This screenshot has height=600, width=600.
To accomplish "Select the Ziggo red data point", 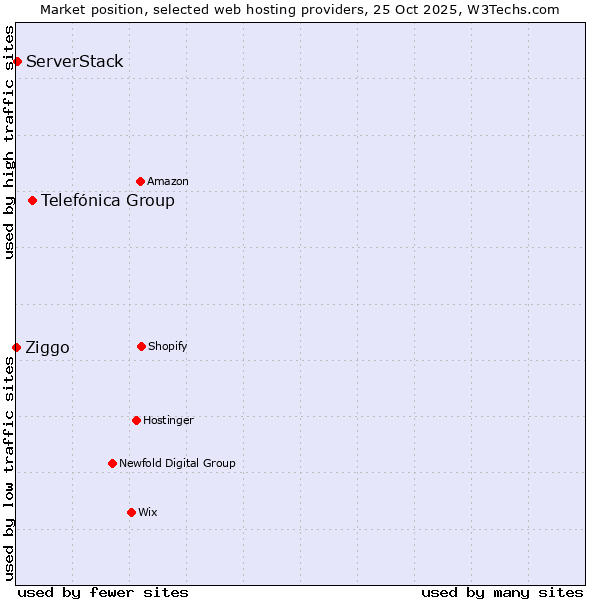I will 16,347.
